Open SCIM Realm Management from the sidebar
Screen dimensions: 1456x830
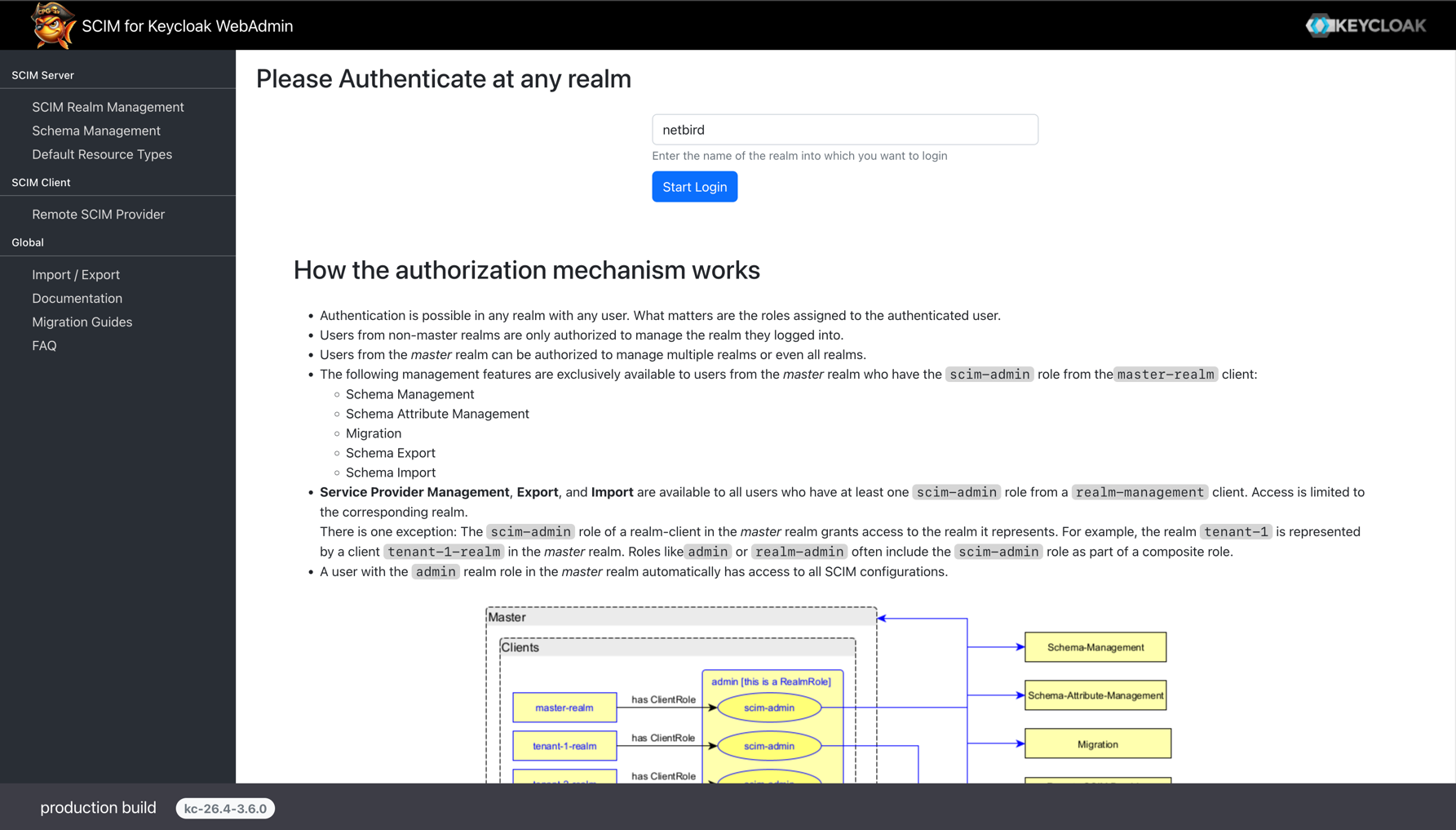[x=108, y=107]
